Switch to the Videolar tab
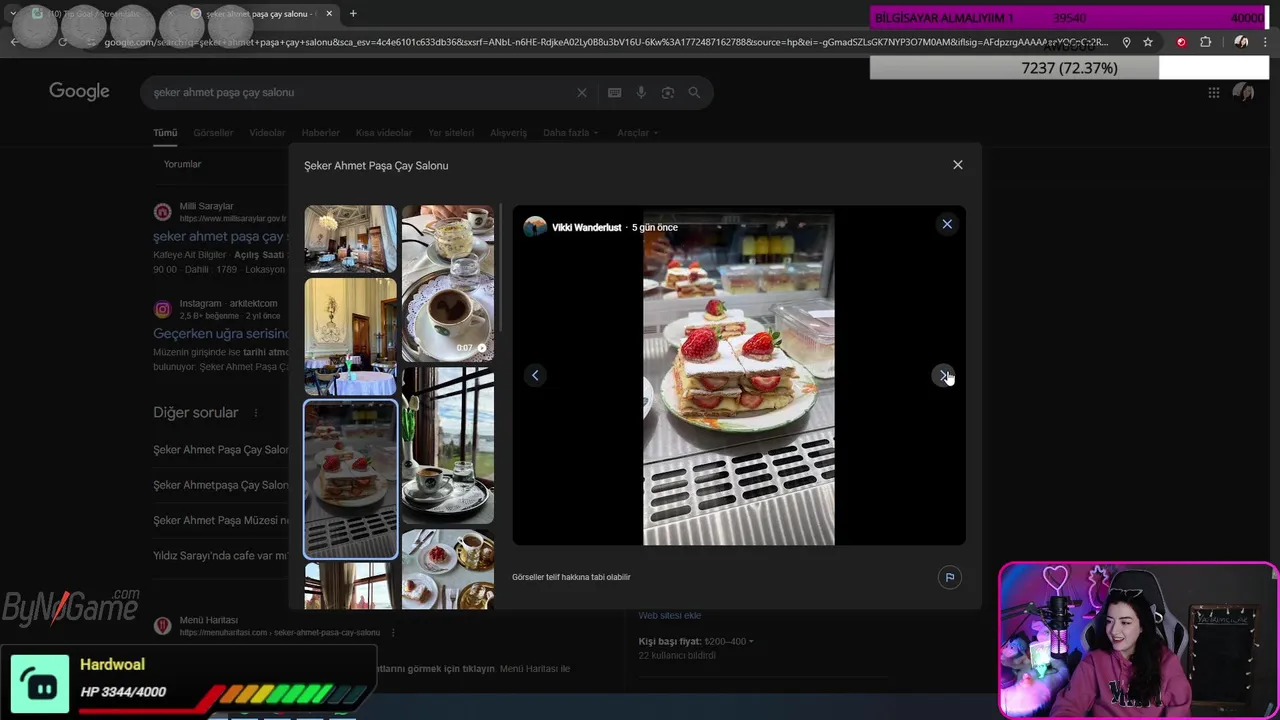Viewport: 1280px width, 720px height. coord(267,132)
